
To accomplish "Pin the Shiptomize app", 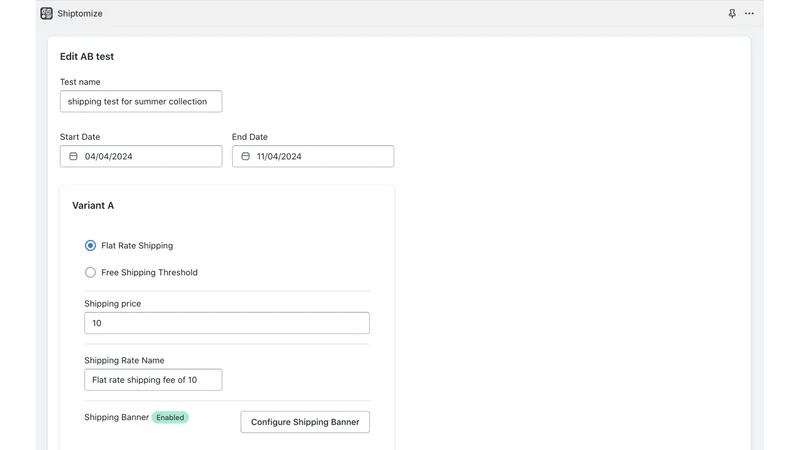I will click(x=732, y=13).
